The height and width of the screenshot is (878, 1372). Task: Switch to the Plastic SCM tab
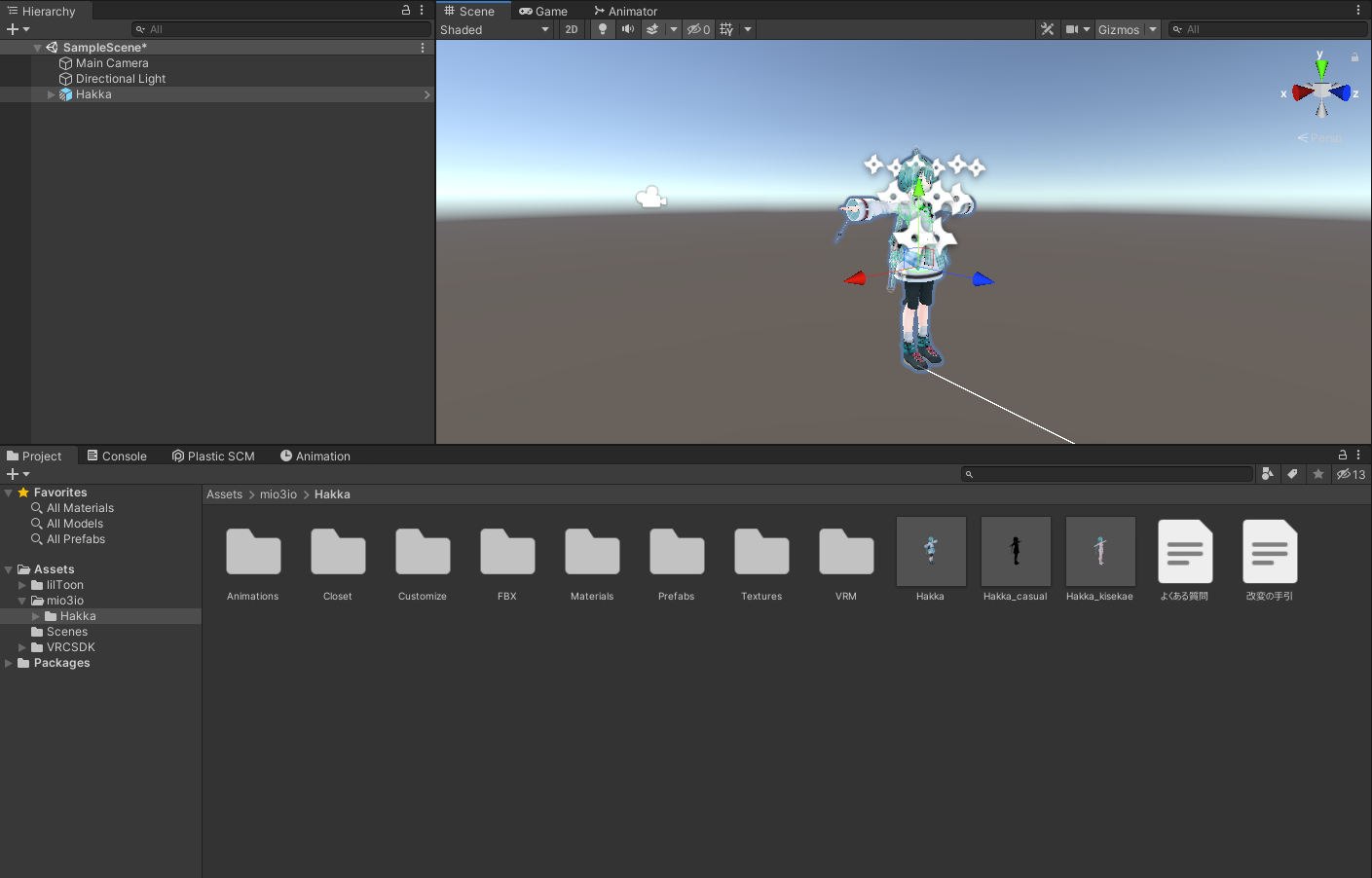tap(213, 456)
